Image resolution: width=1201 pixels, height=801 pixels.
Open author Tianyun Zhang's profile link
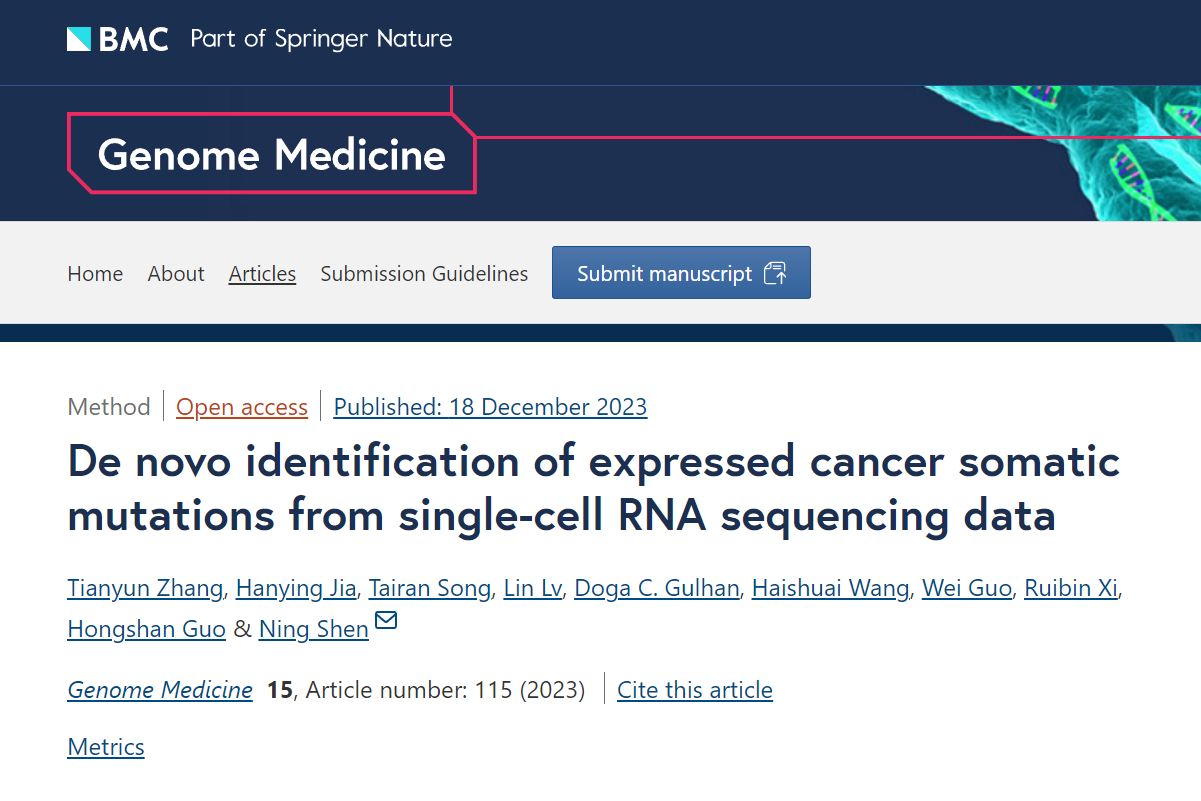[145, 588]
